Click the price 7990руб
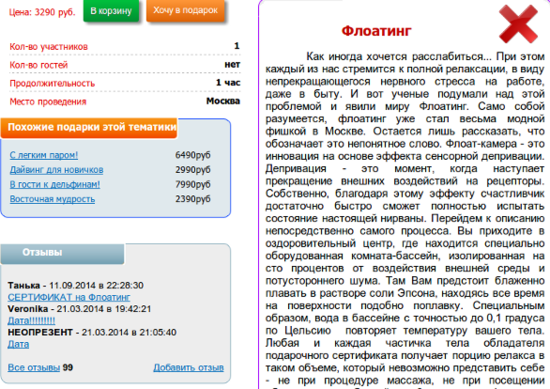 [193, 185]
